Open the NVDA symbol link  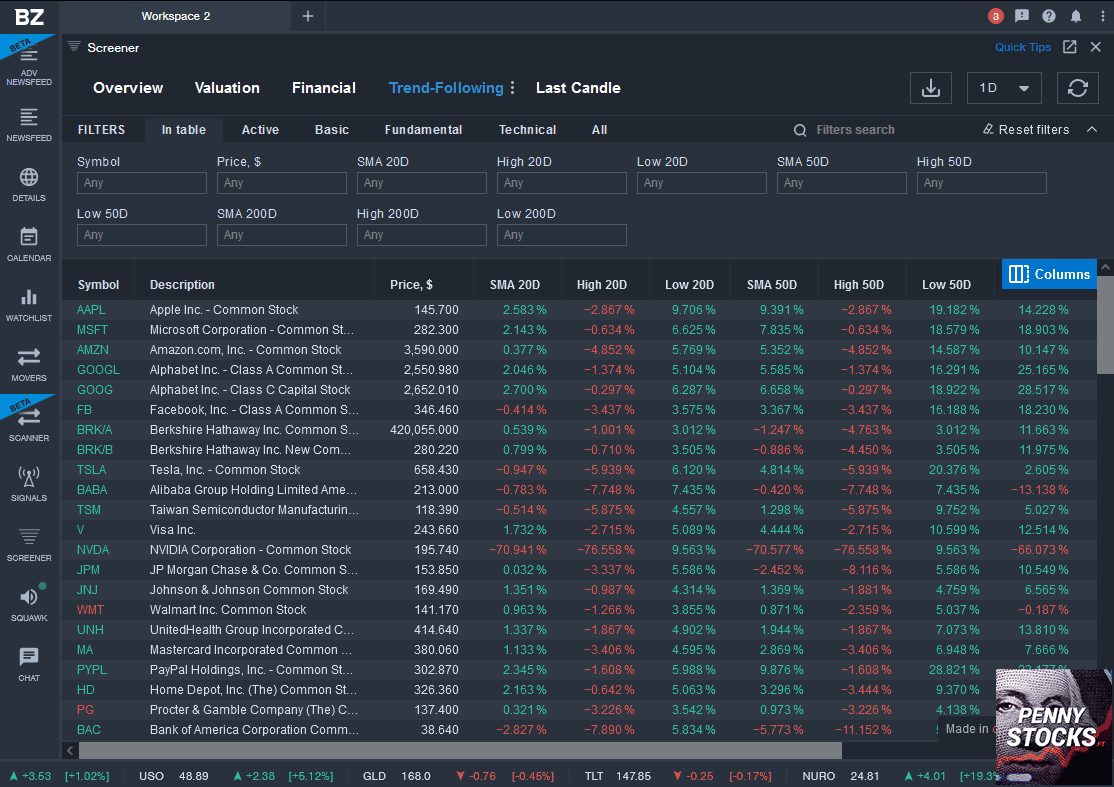(93, 550)
